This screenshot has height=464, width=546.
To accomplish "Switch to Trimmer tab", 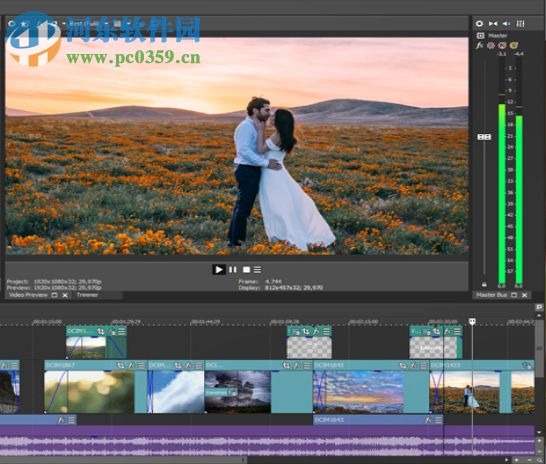I will pyautogui.click(x=87, y=295).
